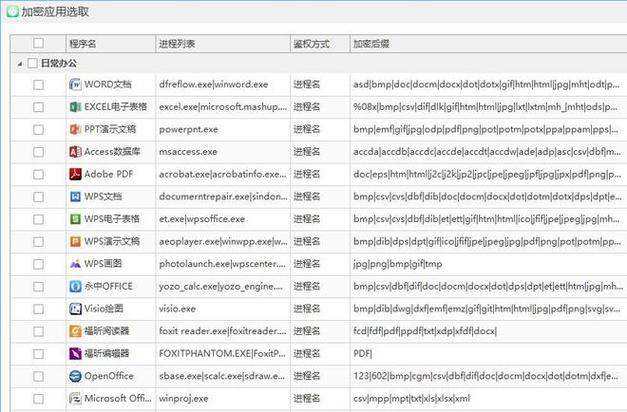The height and width of the screenshot is (412, 627).
Task: Sort by the 加密后缀 column header
Action: pyautogui.click(x=489, y=43)
